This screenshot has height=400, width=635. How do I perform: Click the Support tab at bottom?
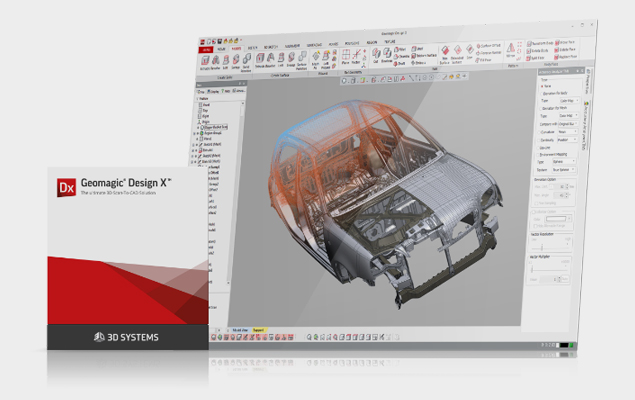(258, 330)
